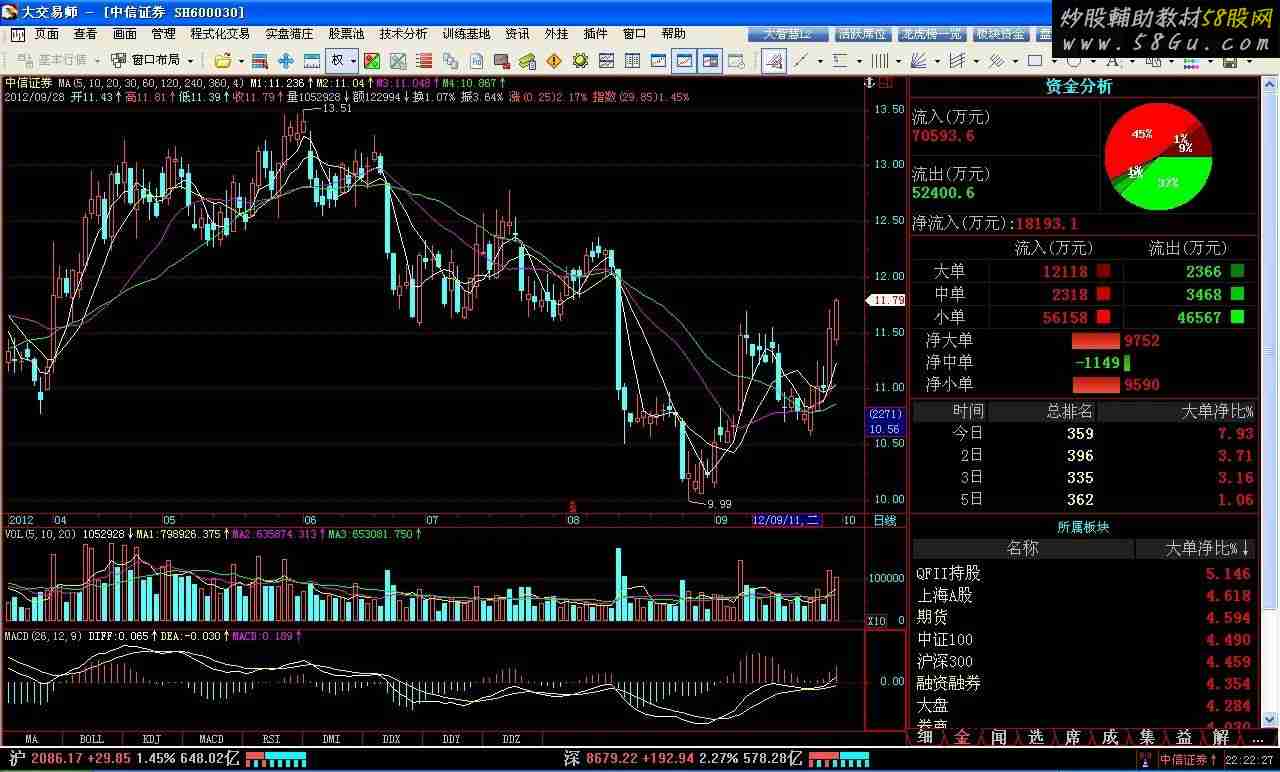The height and width of the screenshot is (772, 1280).
Task: Open dropdown arrow next to folder icon
Action: (x=241, y=60)
